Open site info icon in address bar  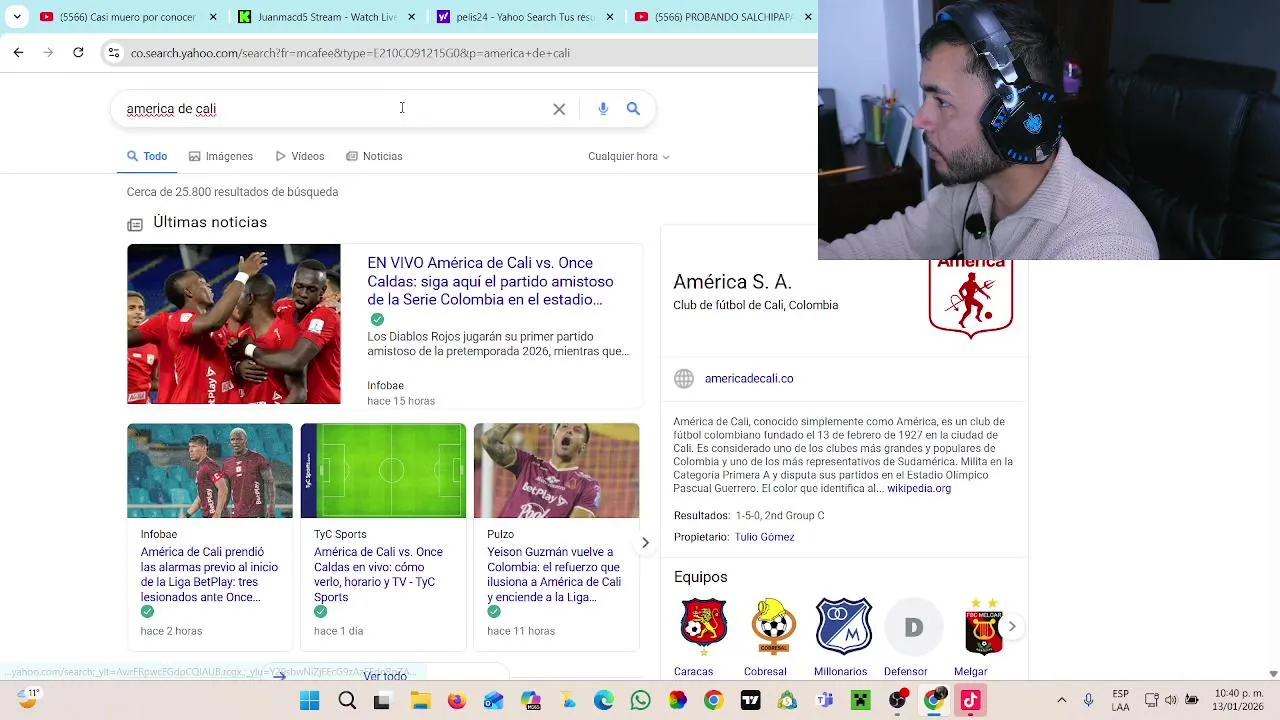coord(114,53)
